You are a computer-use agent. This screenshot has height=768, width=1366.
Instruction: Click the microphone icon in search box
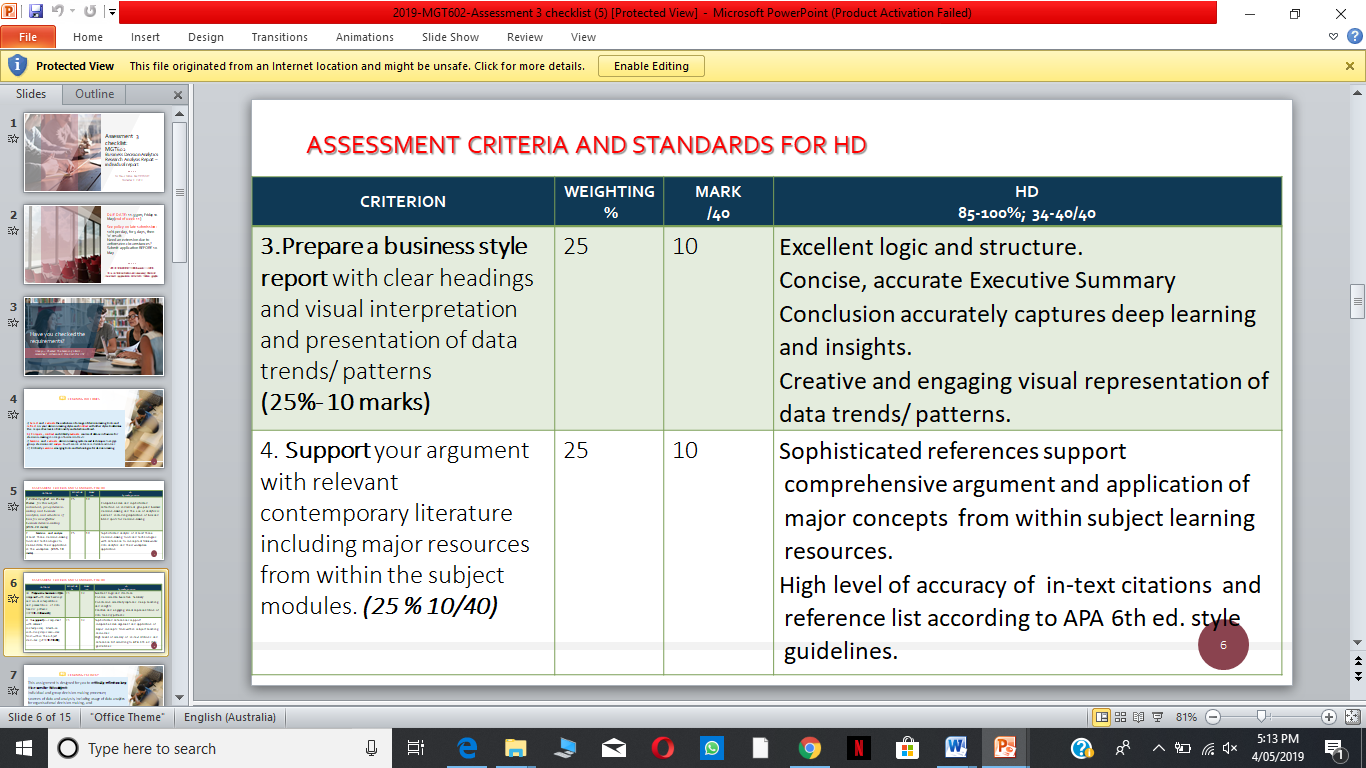coord(372,748)
